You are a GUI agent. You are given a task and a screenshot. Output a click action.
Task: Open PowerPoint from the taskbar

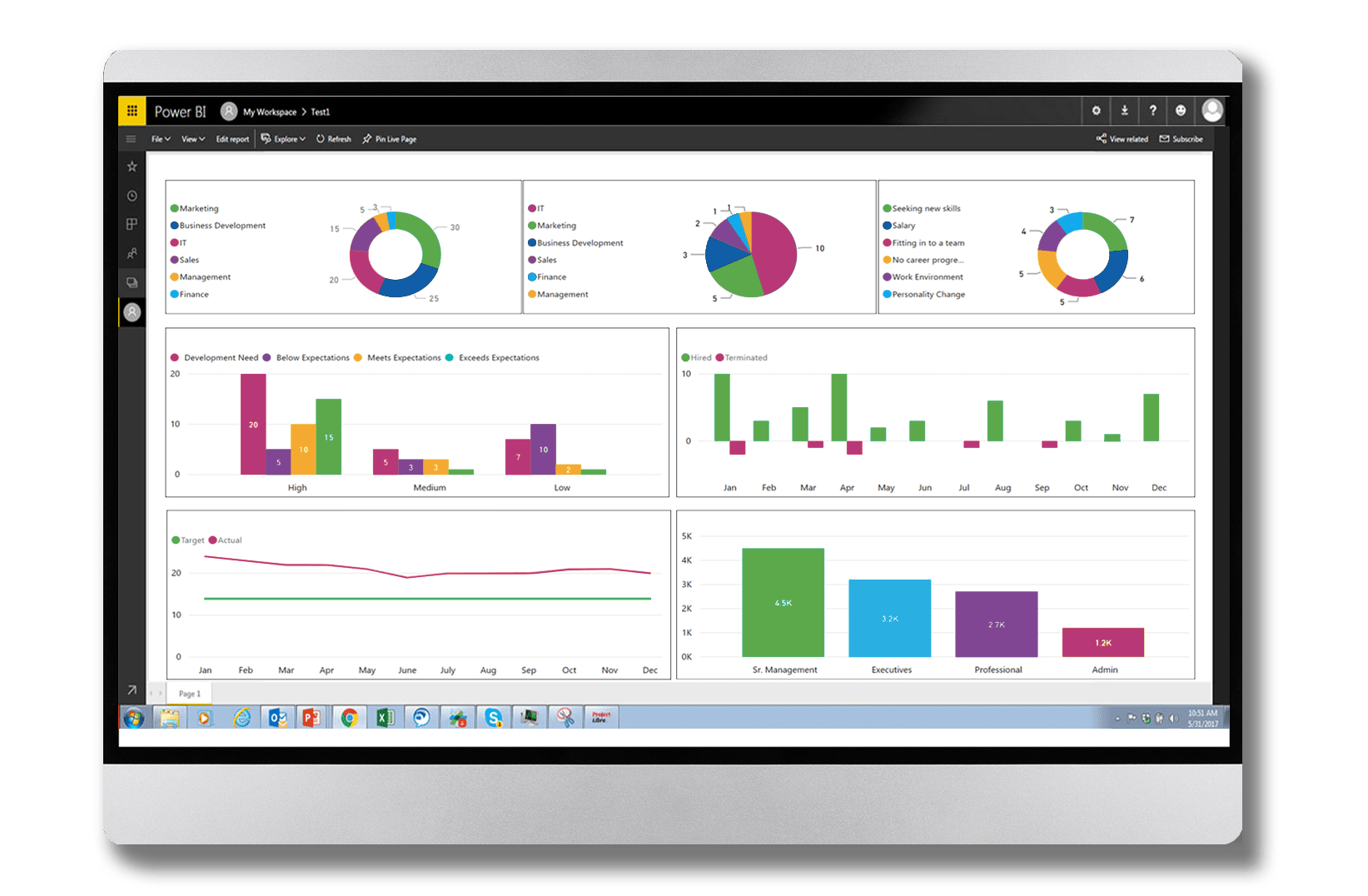point(312,718)
